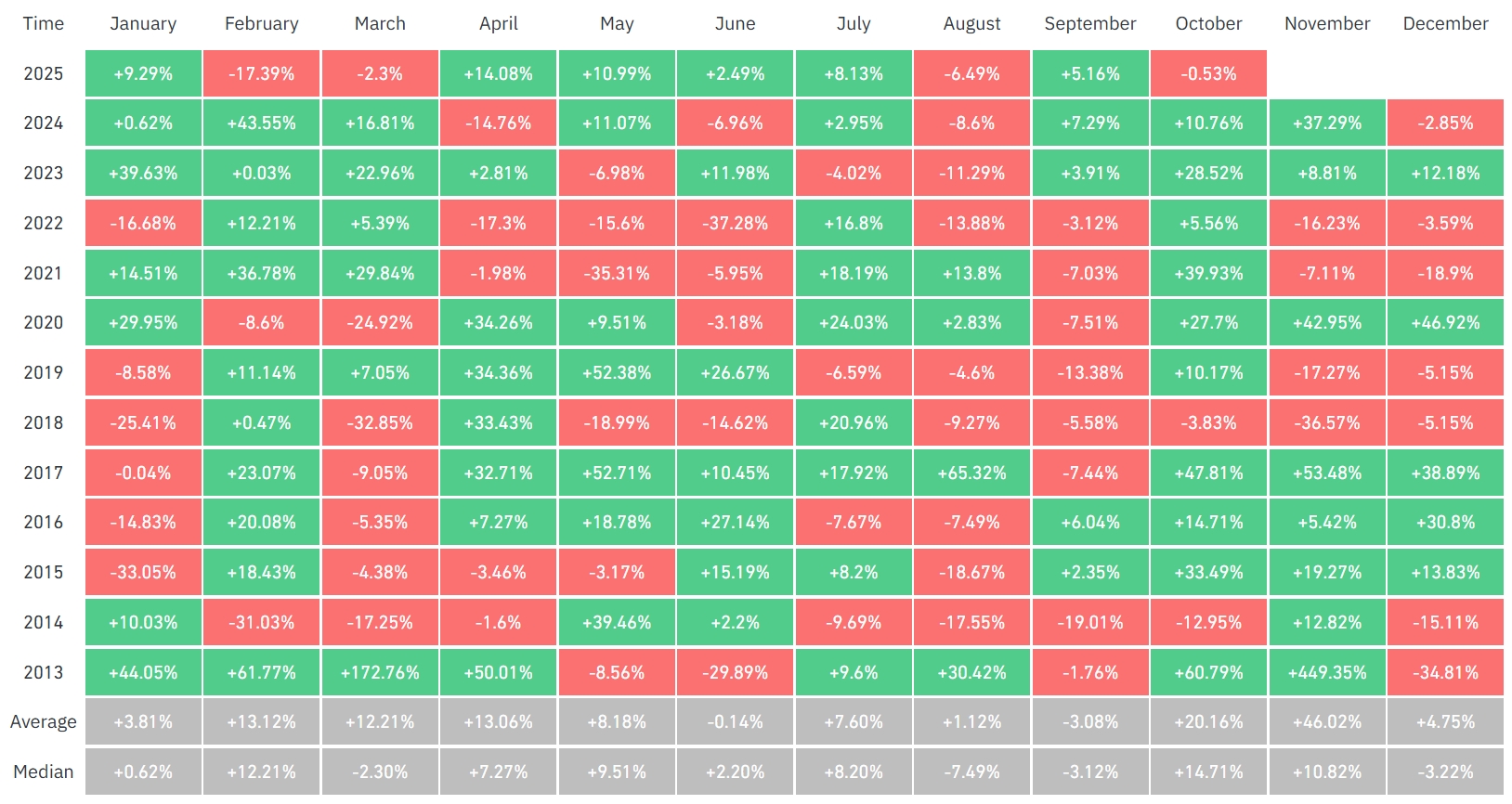Click the Median row label

(x=44, y=772)
